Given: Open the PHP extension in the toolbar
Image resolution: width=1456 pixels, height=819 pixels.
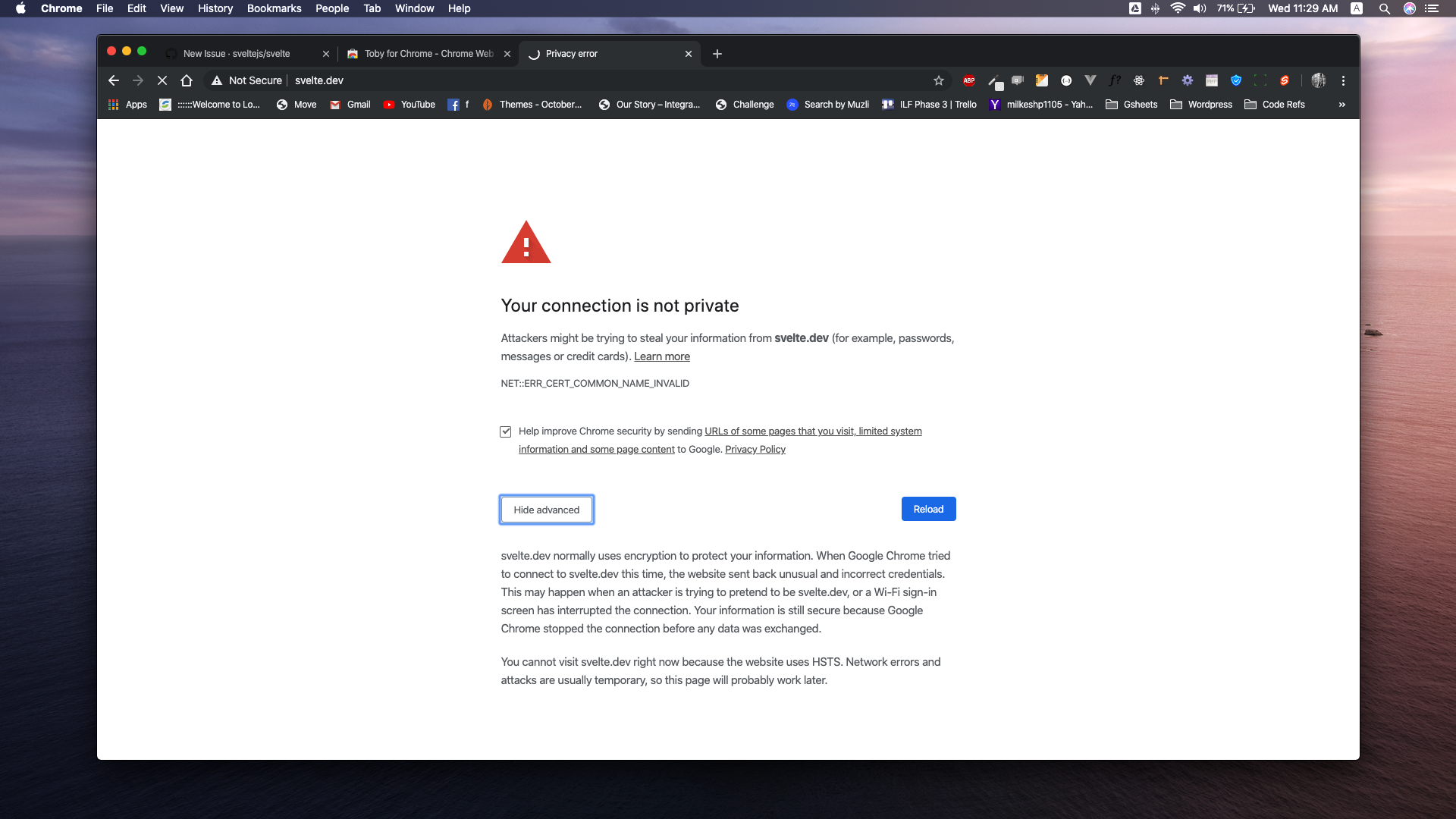Looking at the screenshot, I should click(x=1212, y=80).
